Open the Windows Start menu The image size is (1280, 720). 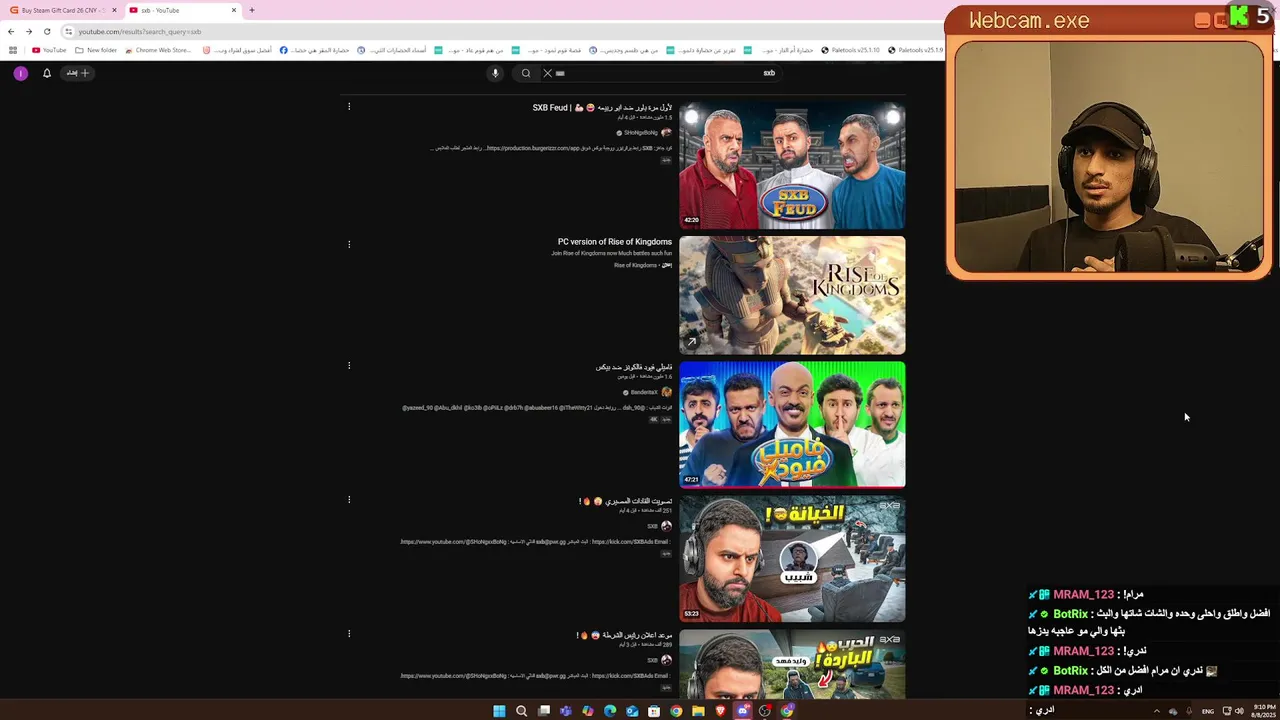coord(499,711)
